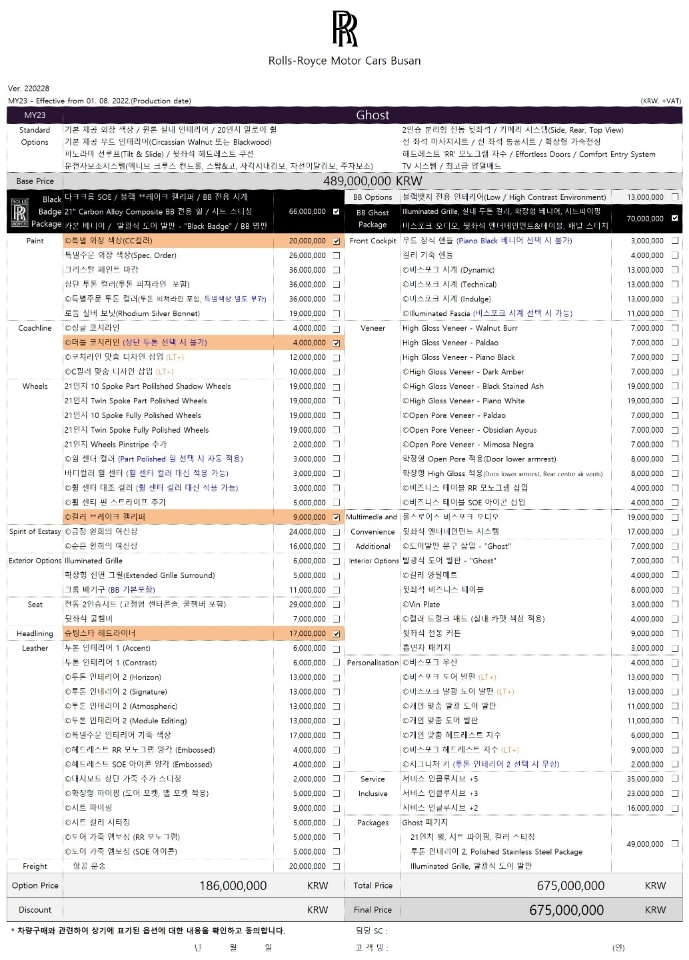
Task: Tick the BB Options 13,000,000 checkbox
Action: click(x=675, y=197)
